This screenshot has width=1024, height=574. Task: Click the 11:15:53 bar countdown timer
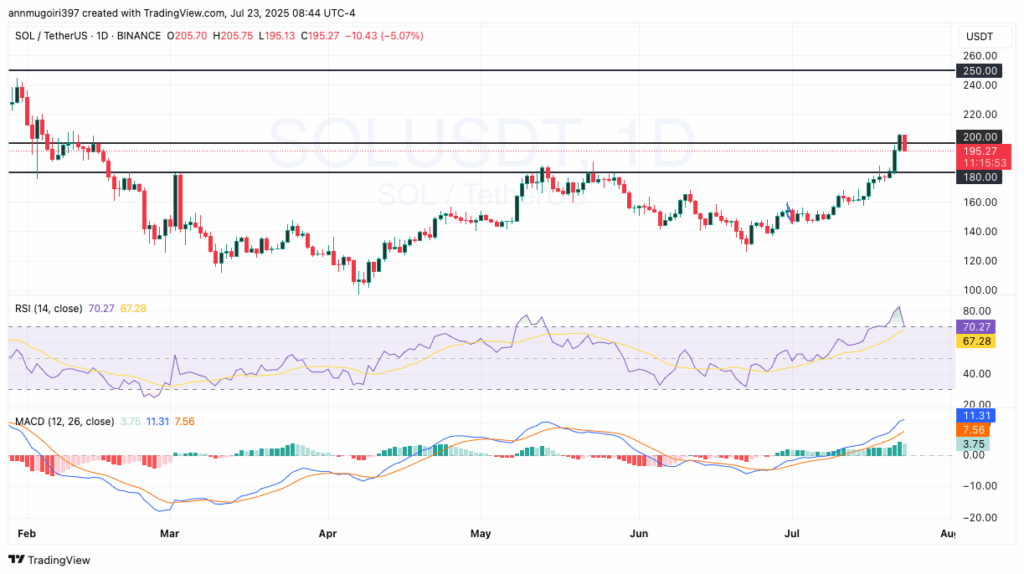(x=985, y=163)
